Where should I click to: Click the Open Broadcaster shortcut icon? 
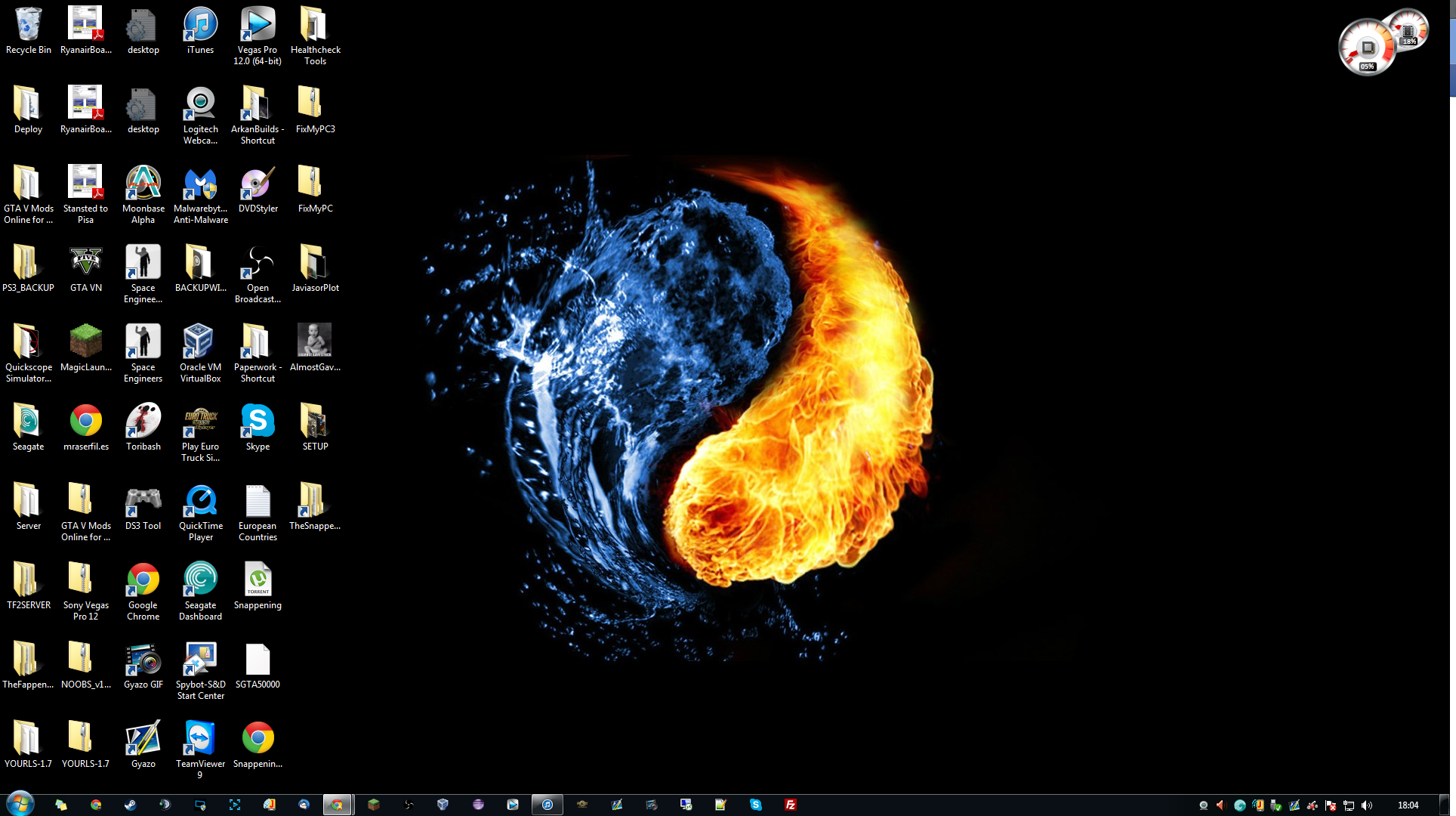(258, 263)
